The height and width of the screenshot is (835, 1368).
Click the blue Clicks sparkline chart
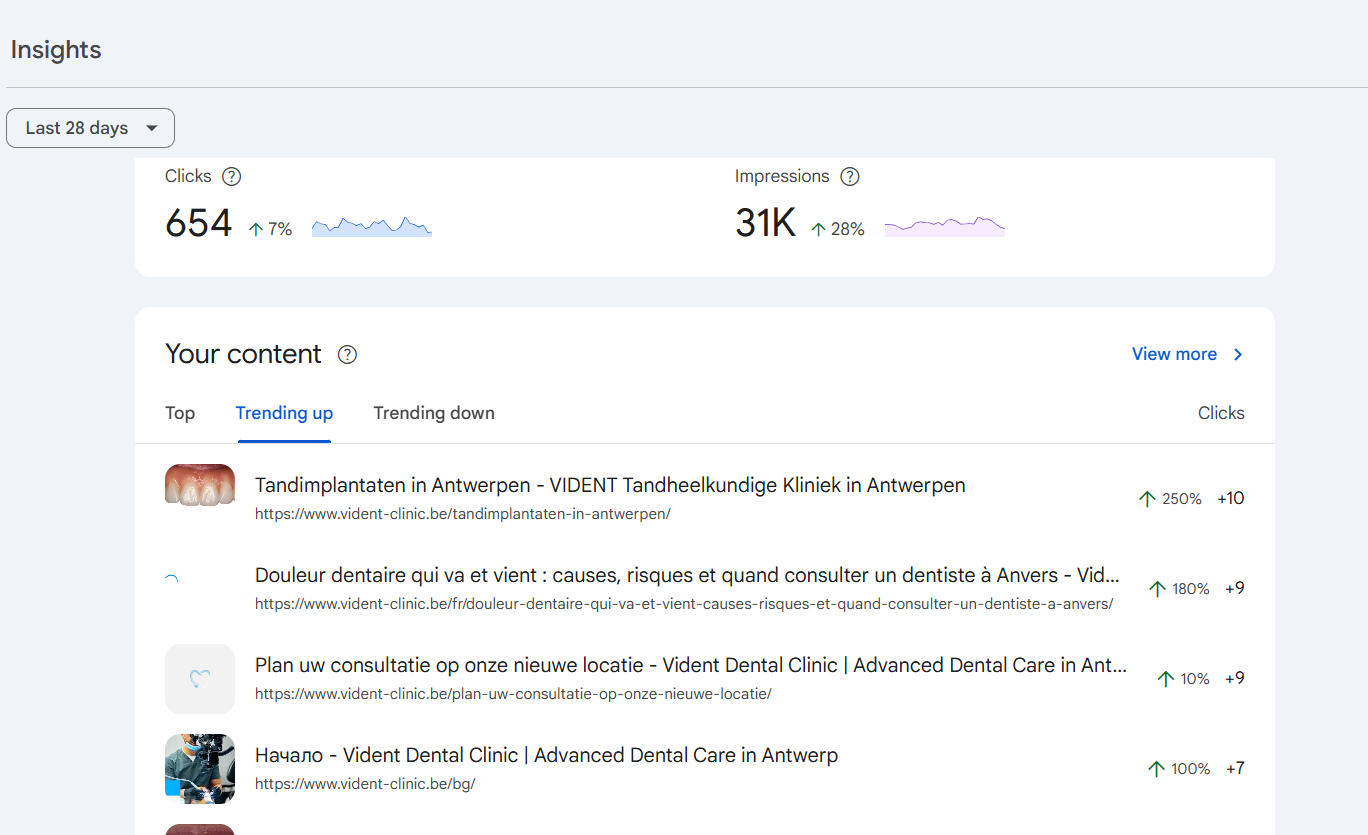372,227
